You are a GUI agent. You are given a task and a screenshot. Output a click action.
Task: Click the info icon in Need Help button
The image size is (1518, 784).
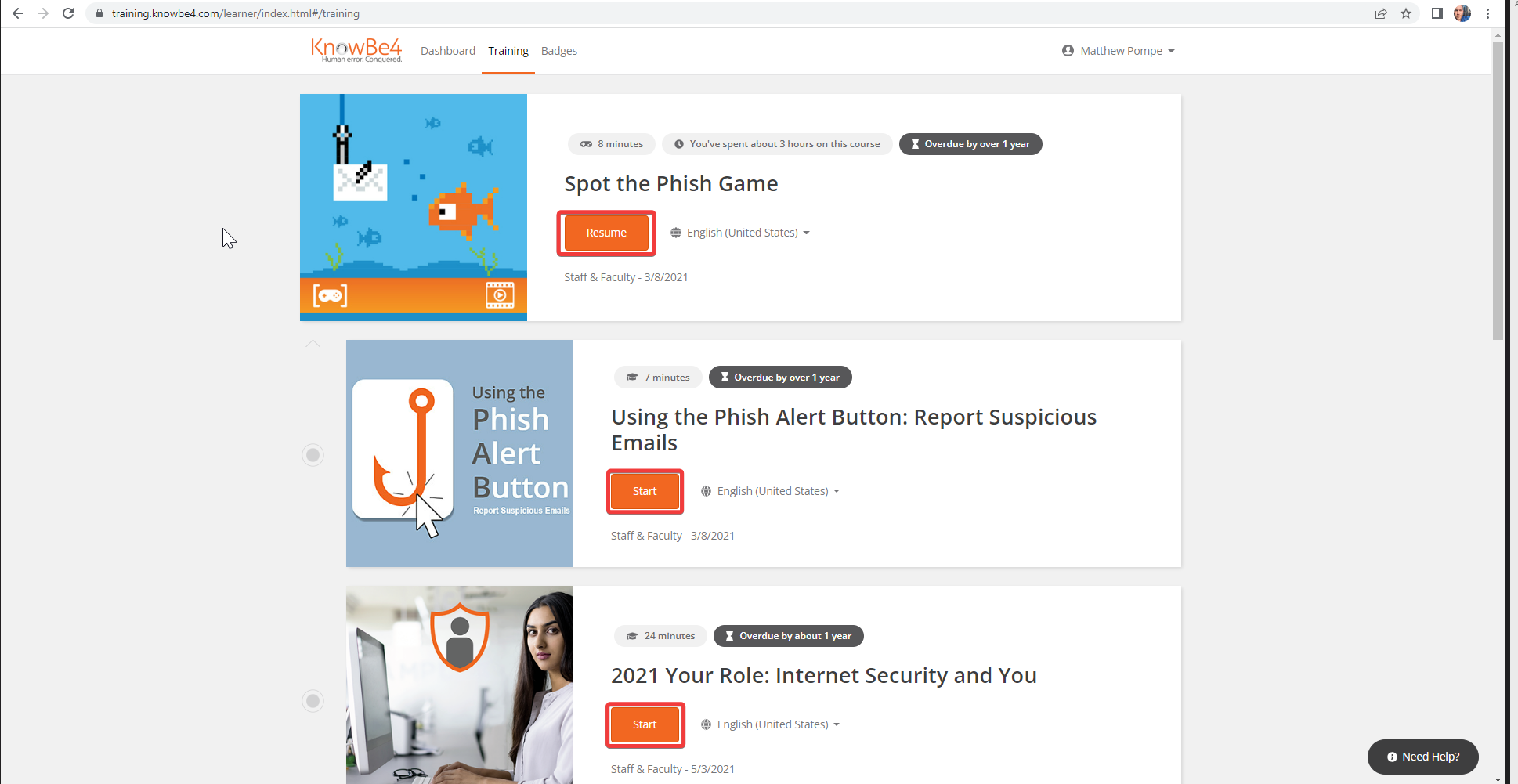click(1392, 757)
